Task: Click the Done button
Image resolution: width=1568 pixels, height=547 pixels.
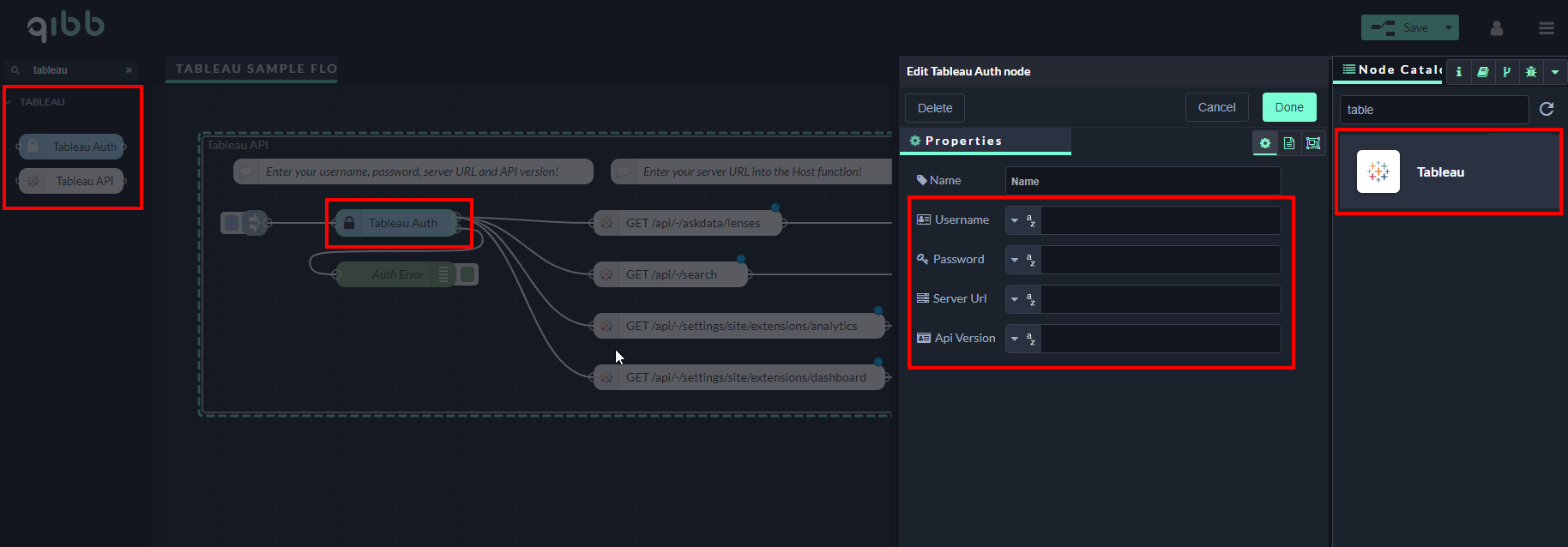Action: [x=1288, y=107]
